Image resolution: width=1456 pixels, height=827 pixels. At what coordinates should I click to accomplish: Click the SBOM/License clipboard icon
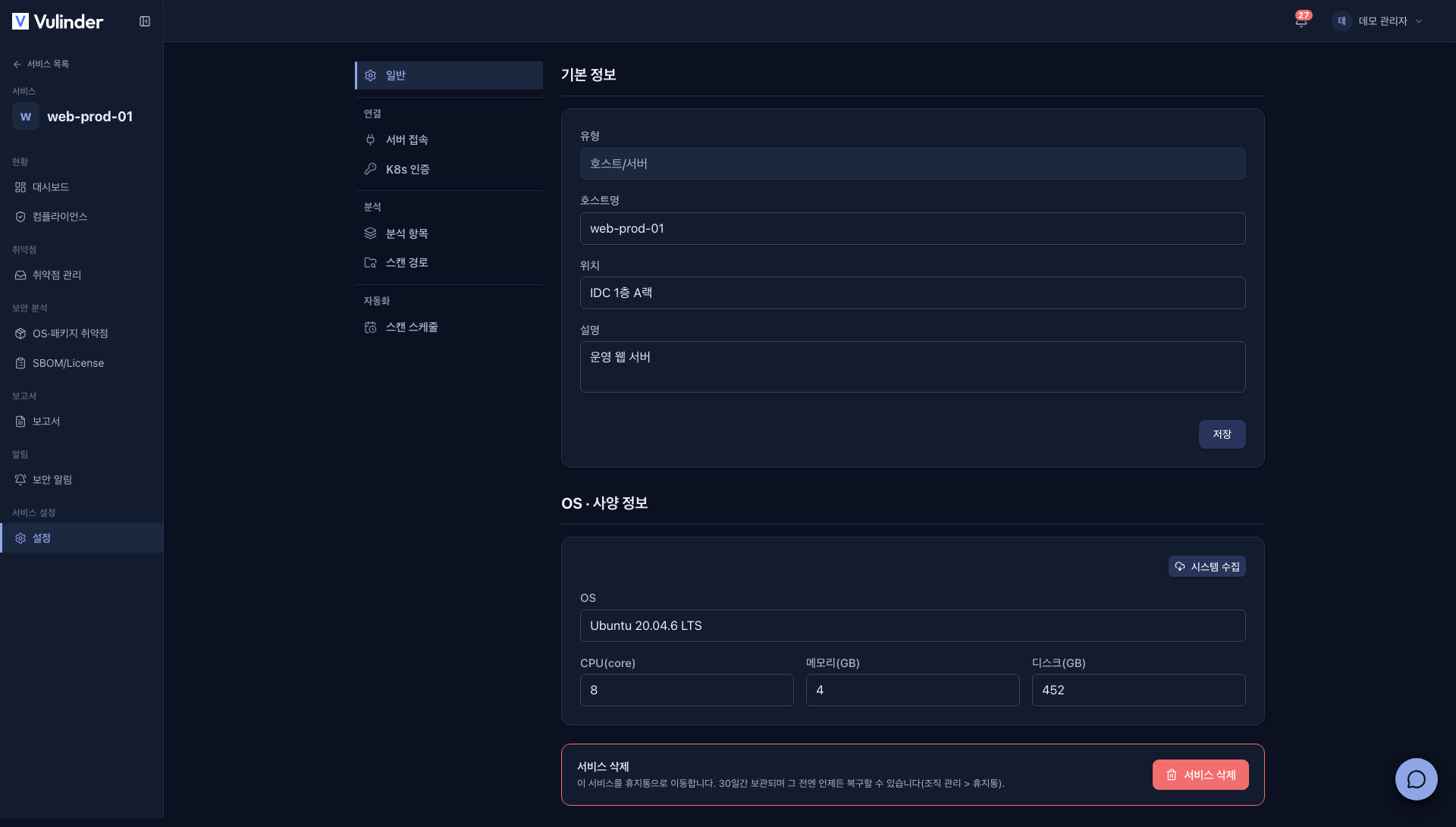click(20, 363)
